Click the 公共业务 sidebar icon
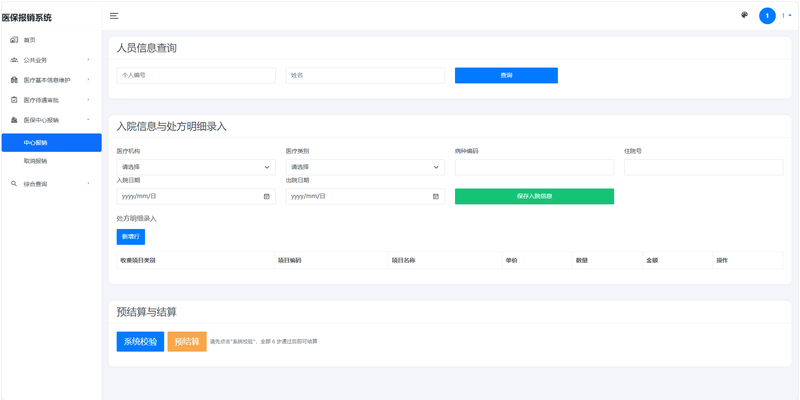800x400 pixels. pyautogui.click(x=14, y=60)
